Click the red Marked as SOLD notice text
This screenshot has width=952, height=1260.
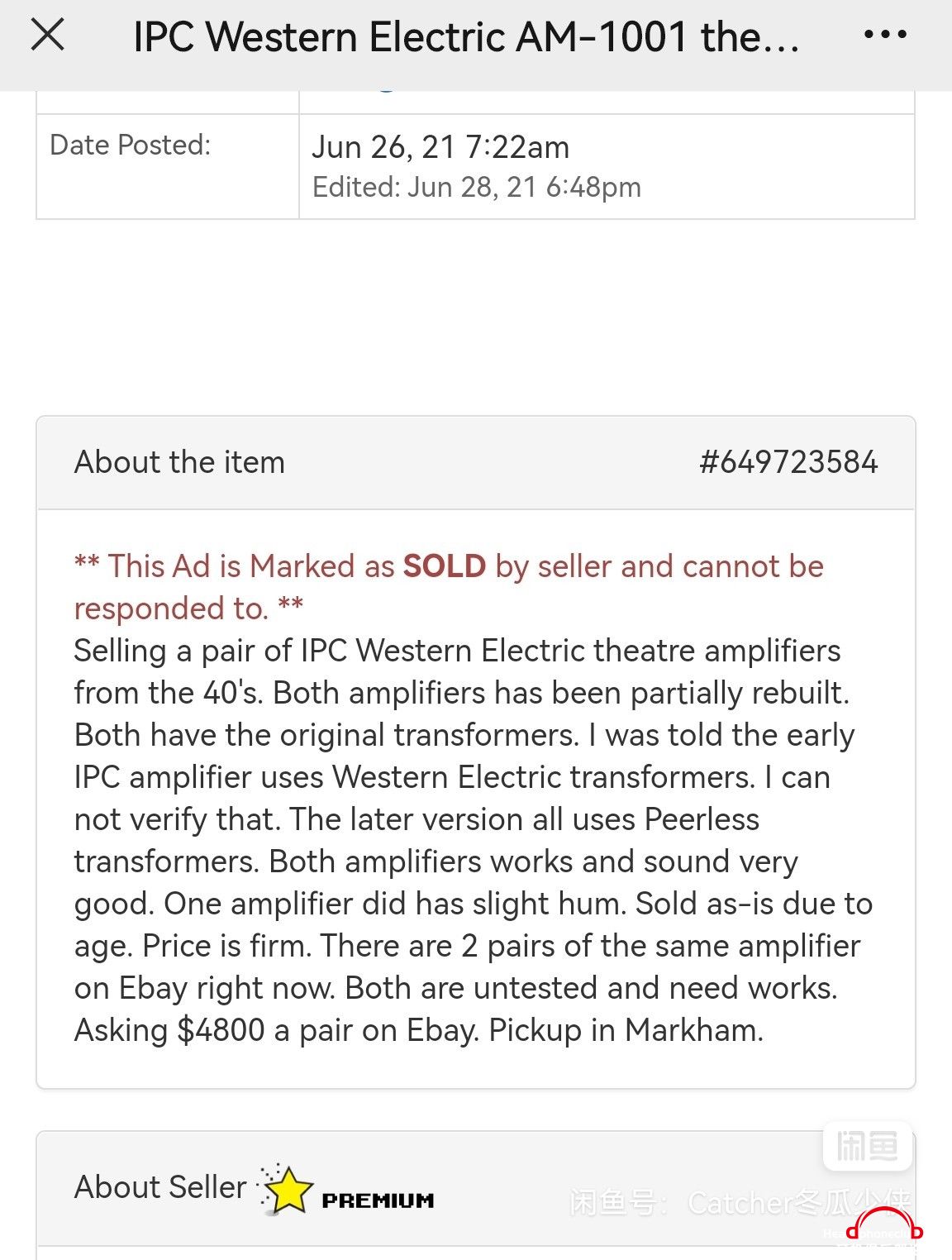pos(449,587)
